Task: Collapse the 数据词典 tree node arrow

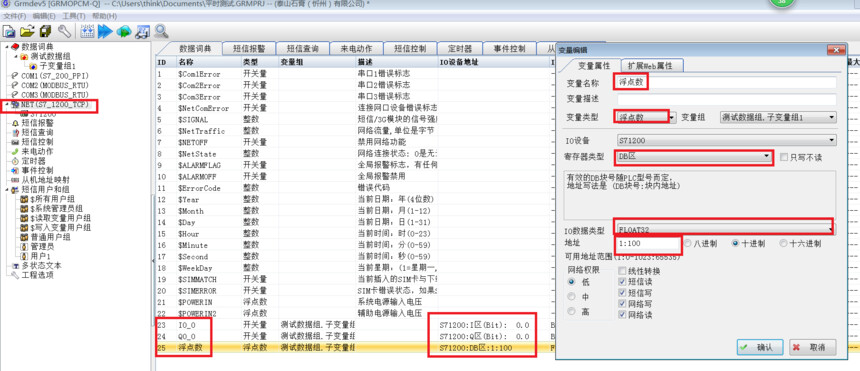Action: coord(7,47)
